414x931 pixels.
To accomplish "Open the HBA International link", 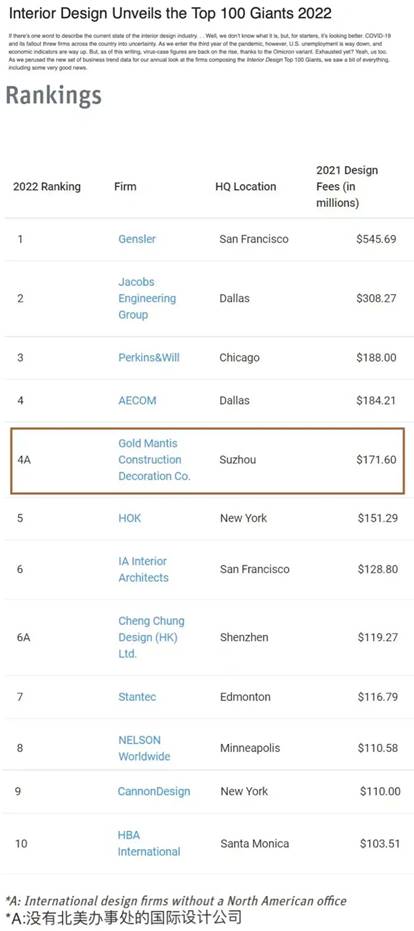I will pyautogui.click(x=148, y=843).
